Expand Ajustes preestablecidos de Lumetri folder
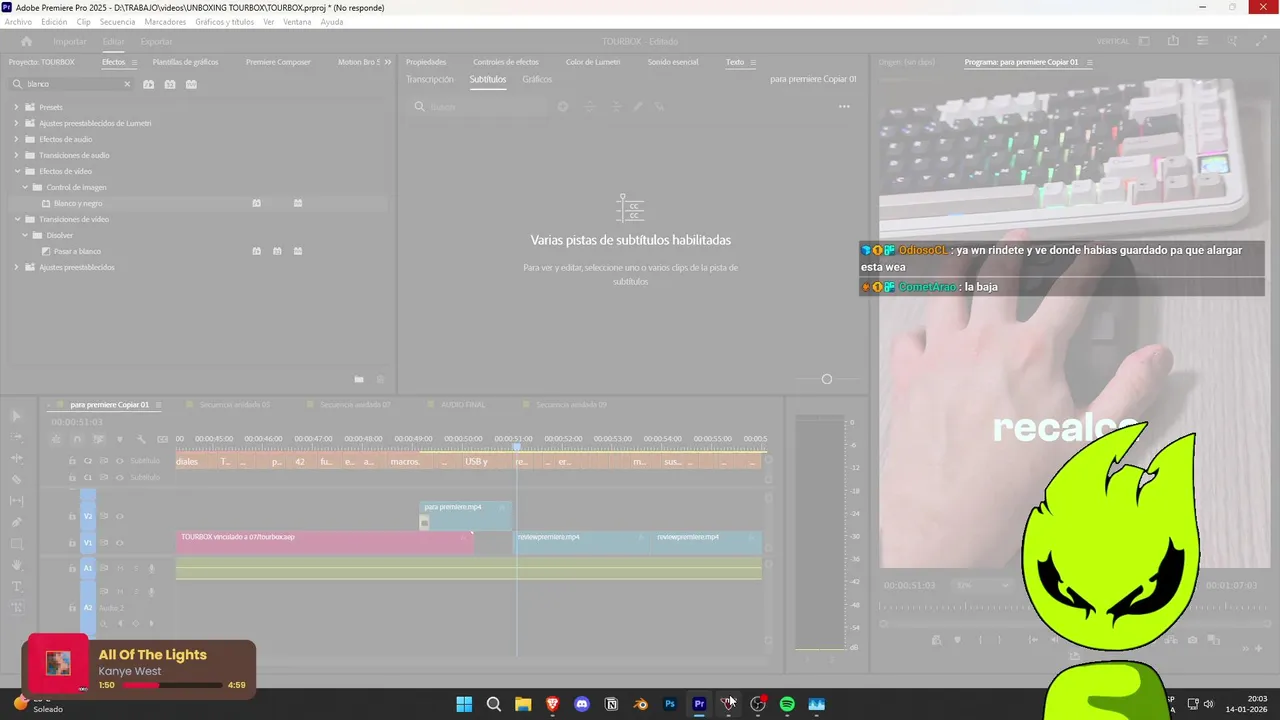The height and width of the screenshot is (720, 1280). point(16,123)
